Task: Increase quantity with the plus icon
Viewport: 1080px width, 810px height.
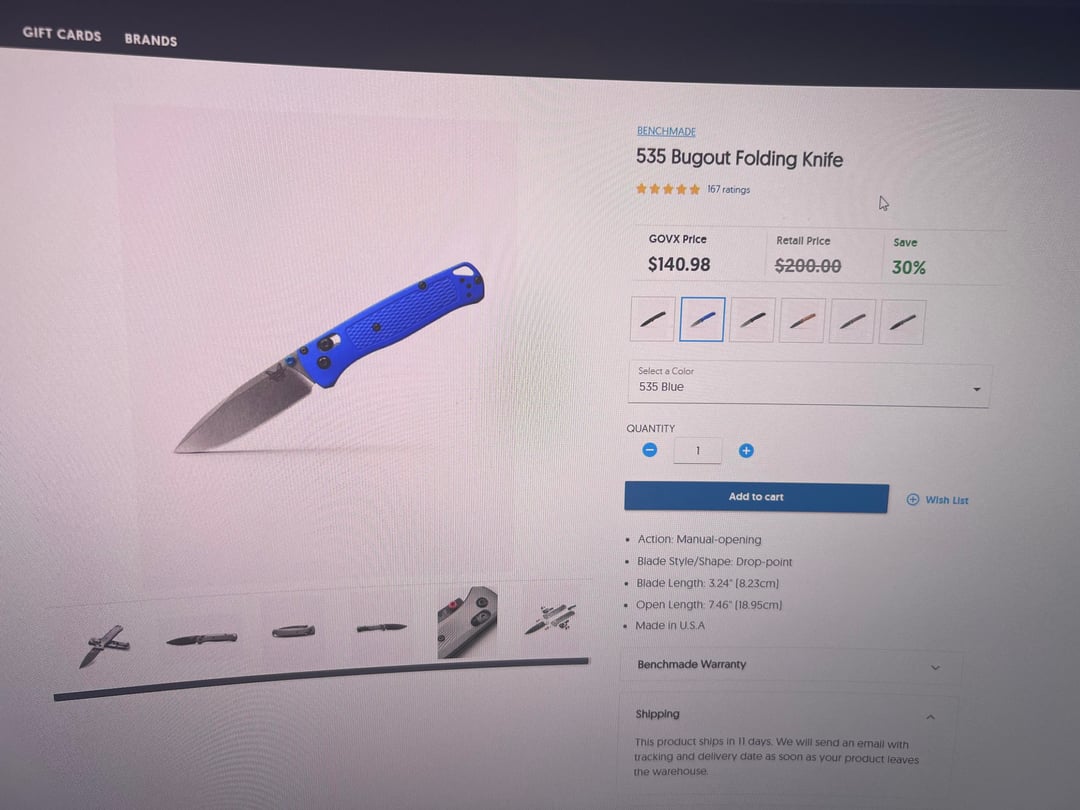Action: pyautogui.click(x=746, y=450)
